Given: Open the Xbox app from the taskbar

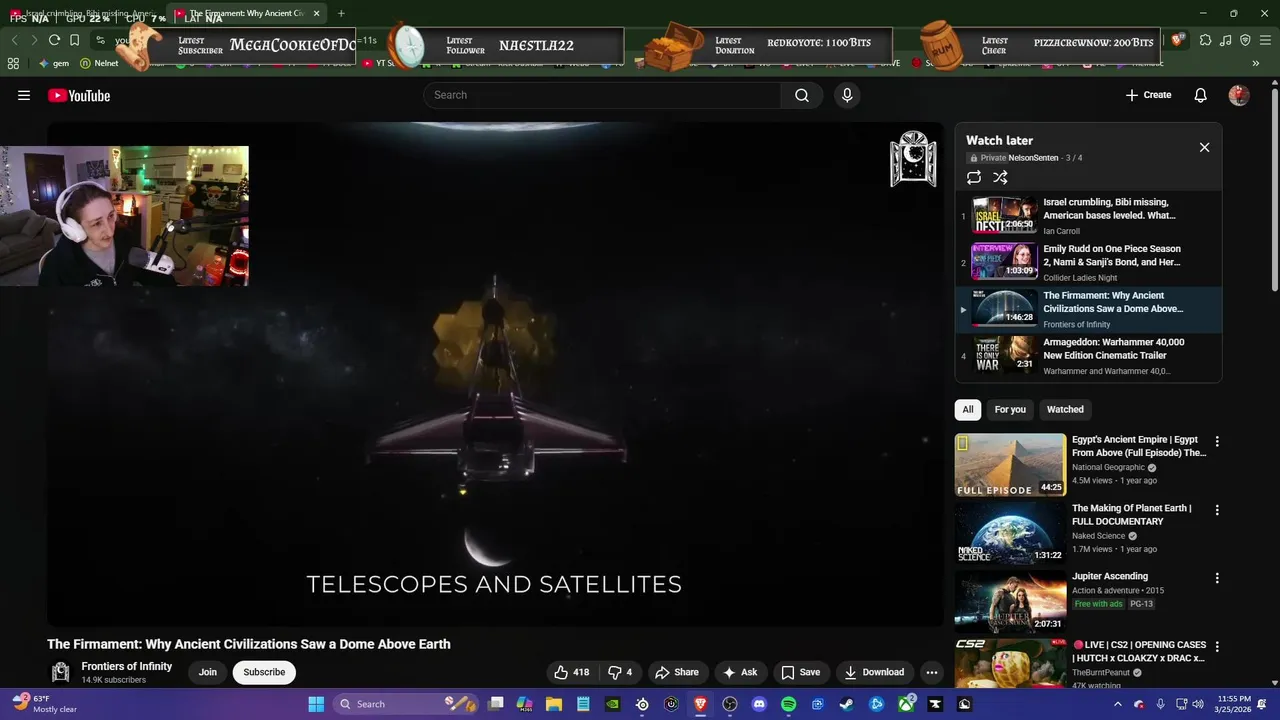Looking at the screenshot, I should 906,704.
